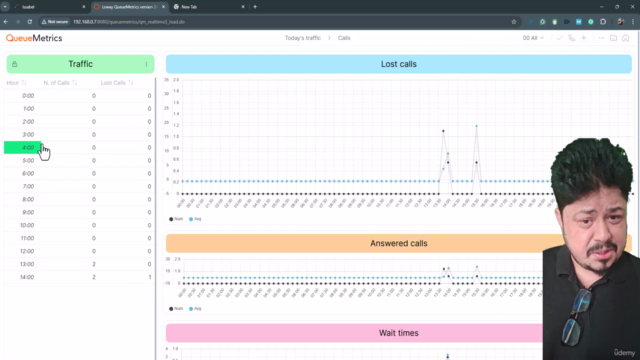
Task: Select the 12:00 hour row
Action: click(78, 251)
